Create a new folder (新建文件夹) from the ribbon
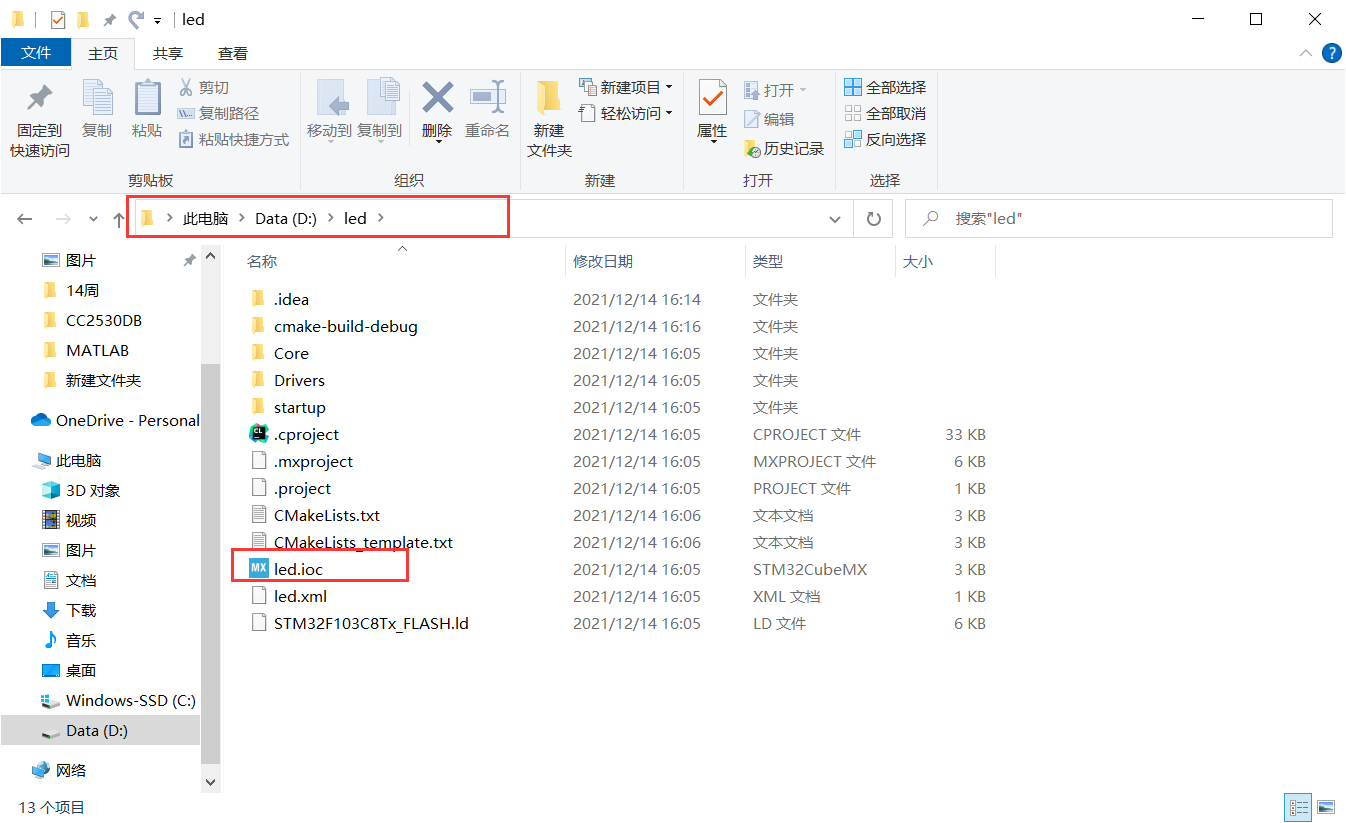Image resolution: width=1346 pixels, height=823 pixels. (549, 118)
